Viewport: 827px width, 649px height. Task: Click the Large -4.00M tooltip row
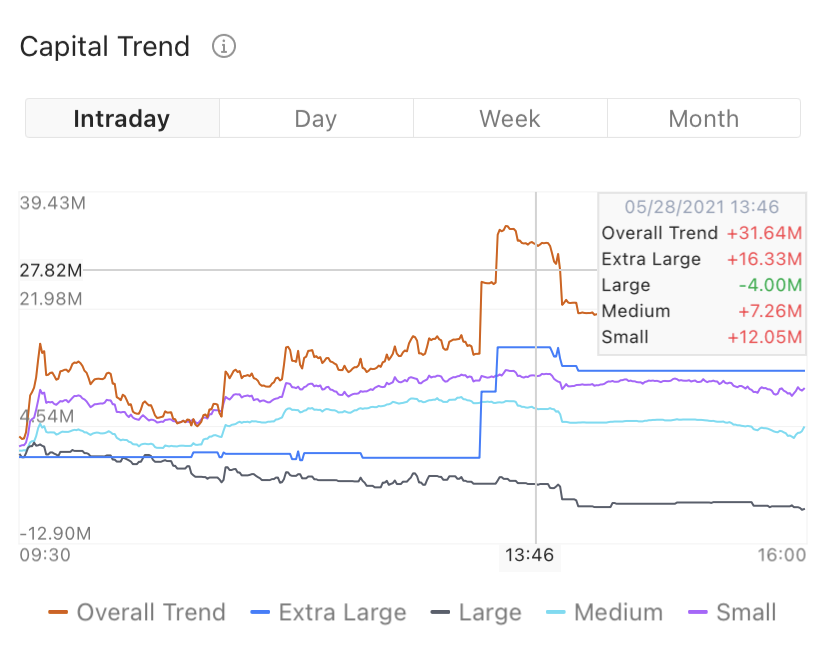[x=701, y=285]
